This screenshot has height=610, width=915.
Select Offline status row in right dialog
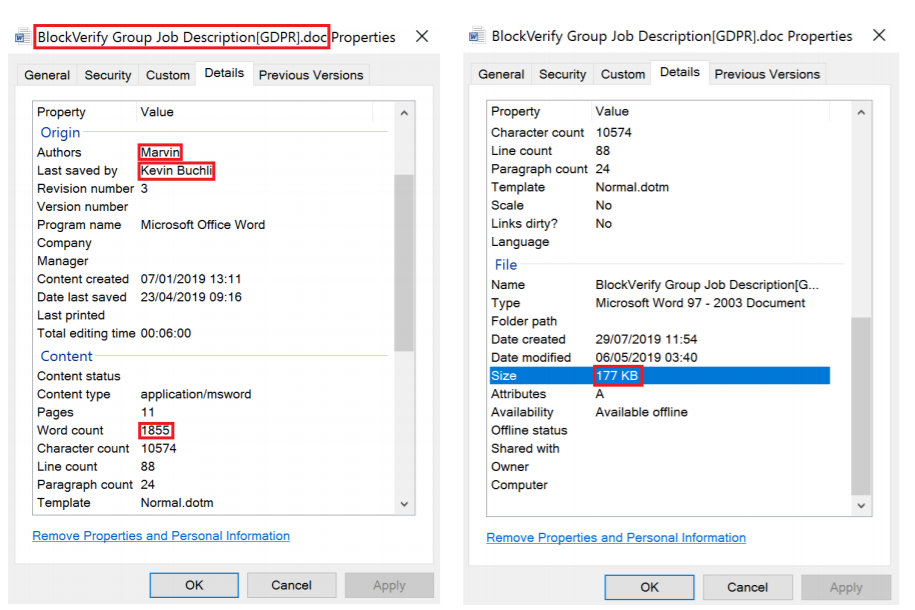[x=659, y=430]
